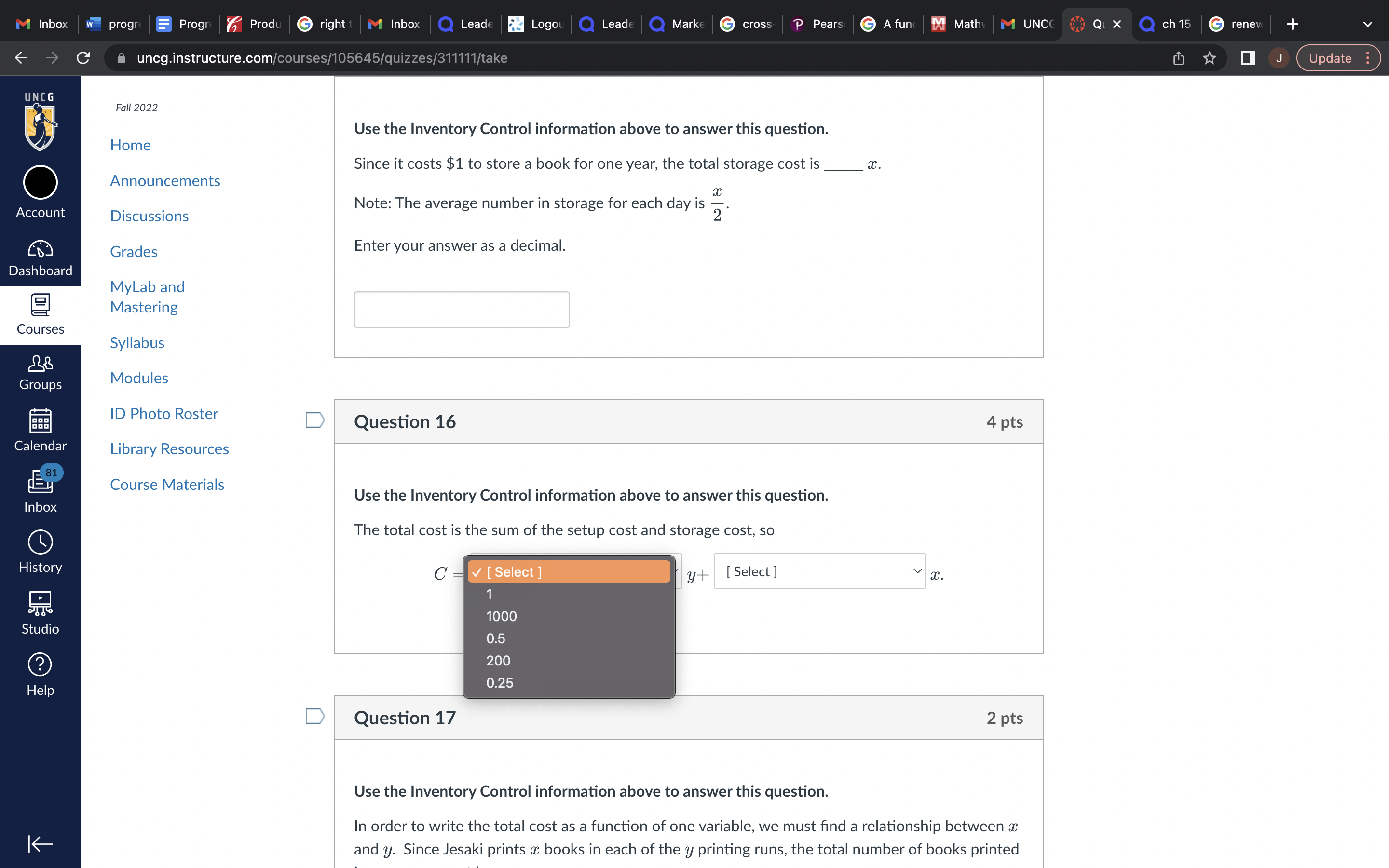
Task: Open the Modules course link
Action: [x=139, y=378]
